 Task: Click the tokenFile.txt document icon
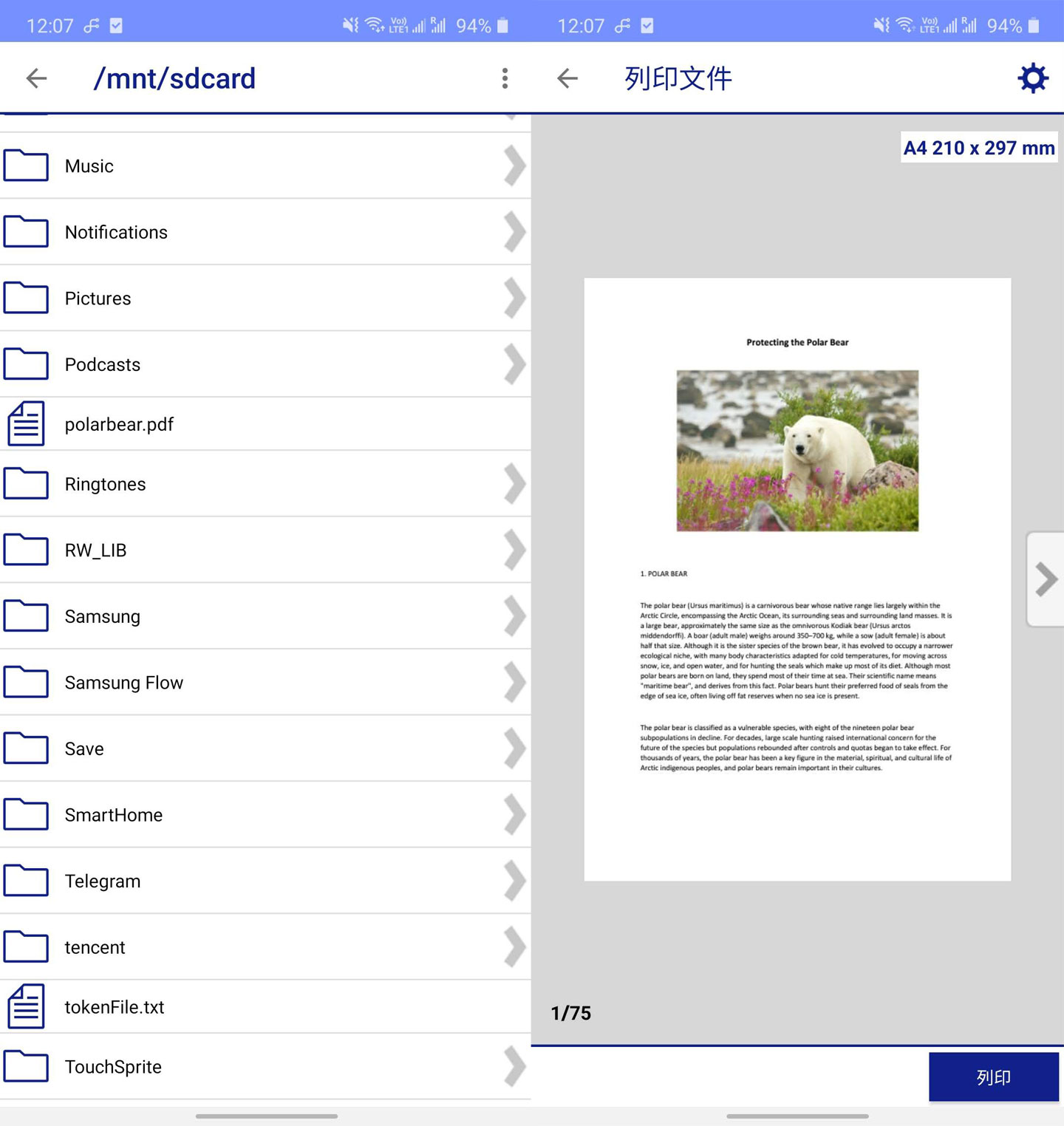pos(26,1006)
